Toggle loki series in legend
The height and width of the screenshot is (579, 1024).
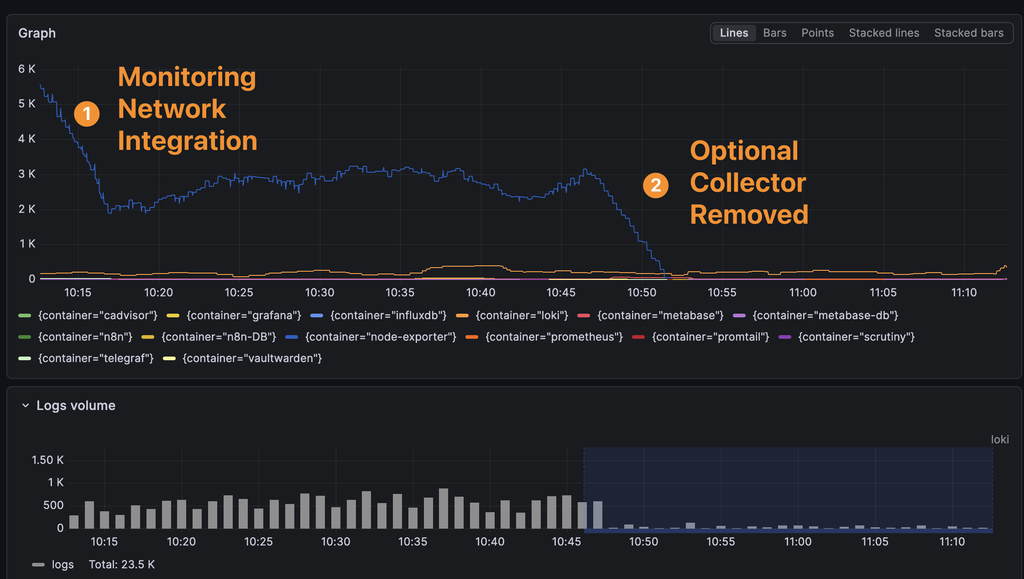(522, 315)
